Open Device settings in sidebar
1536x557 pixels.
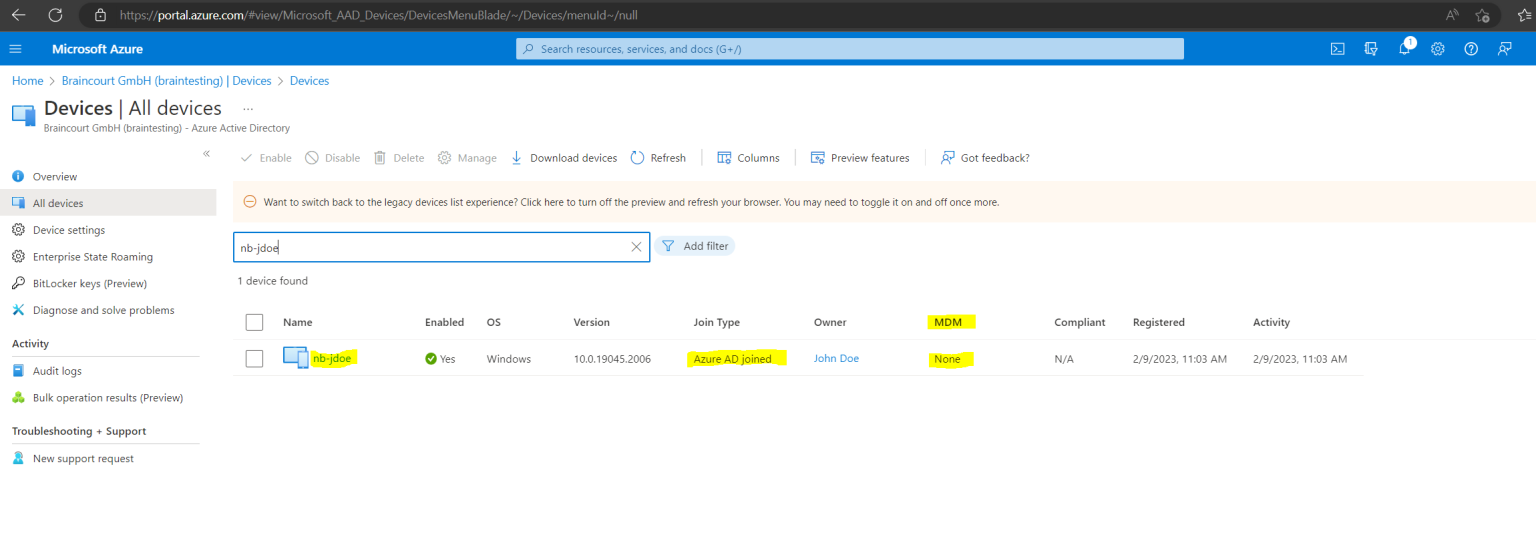click(x=69, y=230)
